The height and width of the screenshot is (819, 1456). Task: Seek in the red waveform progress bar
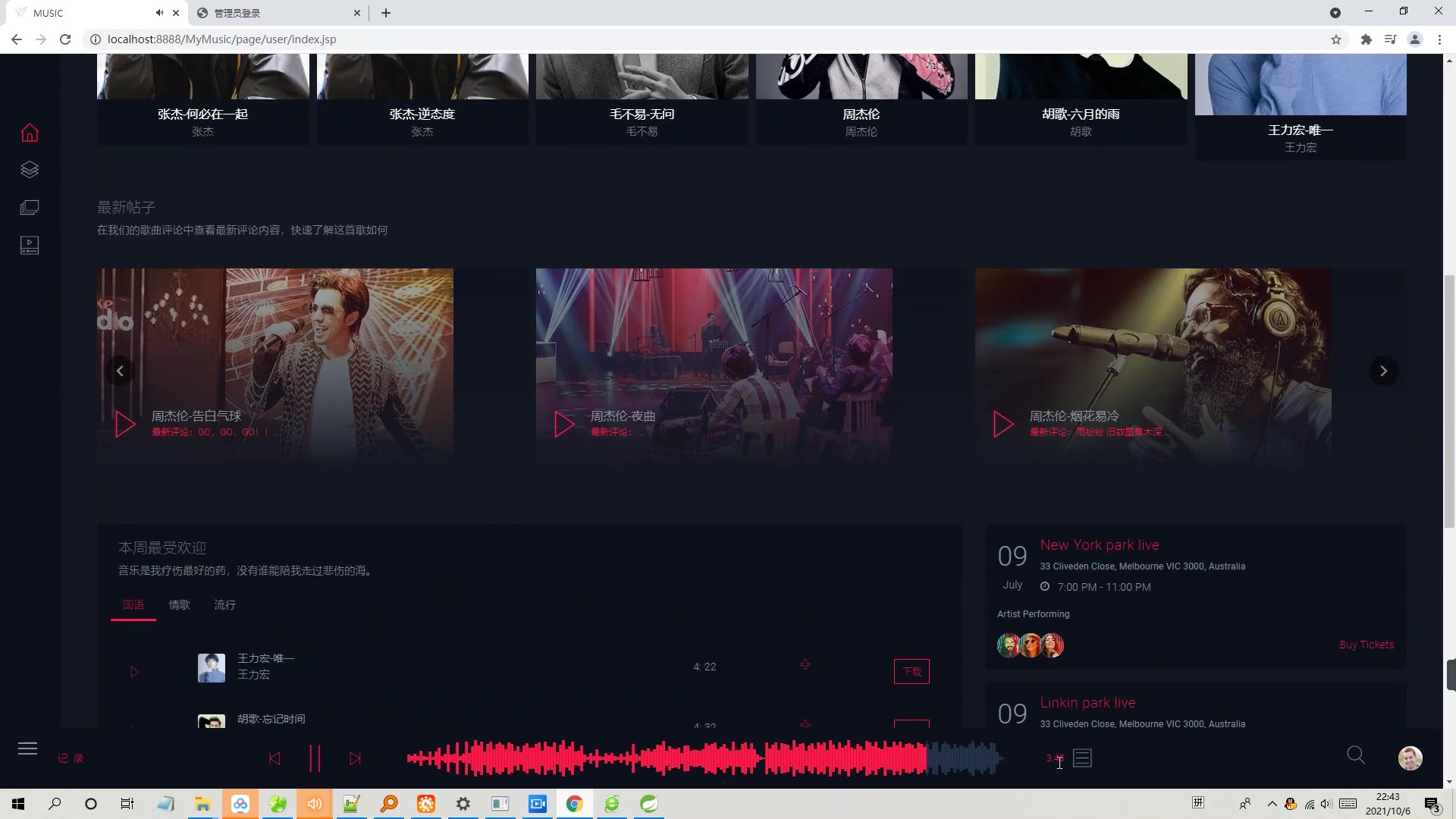(x=705, y=758)
